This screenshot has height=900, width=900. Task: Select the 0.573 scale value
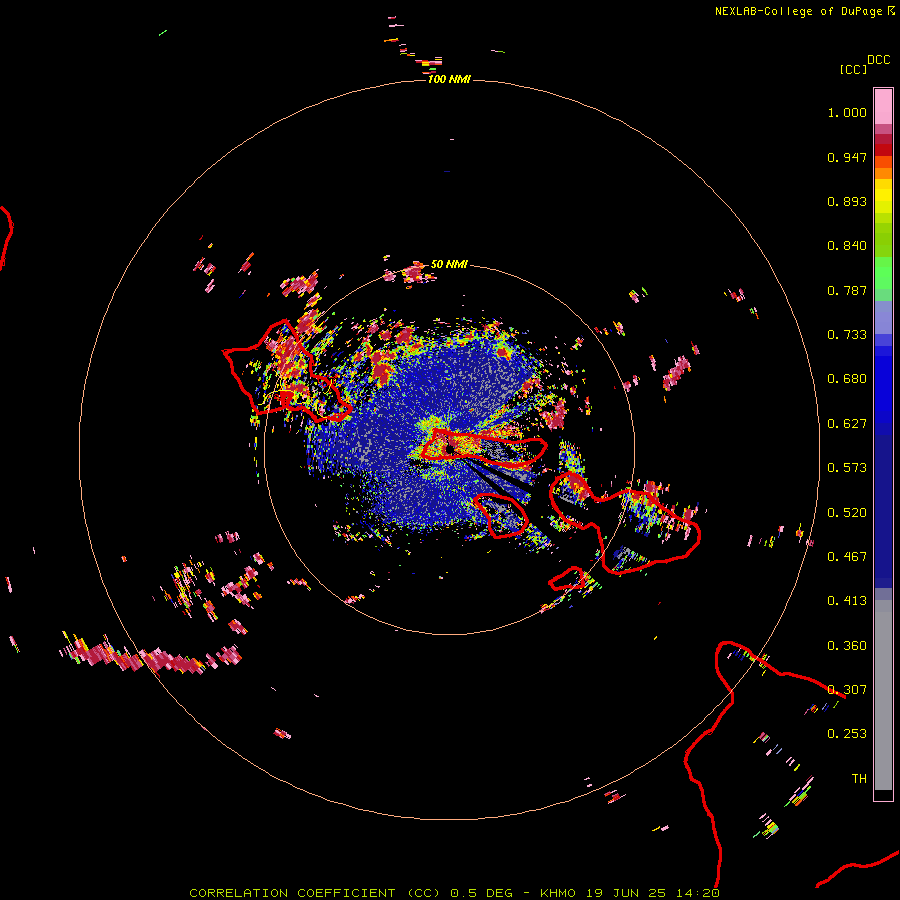click(x=847, y=468)
